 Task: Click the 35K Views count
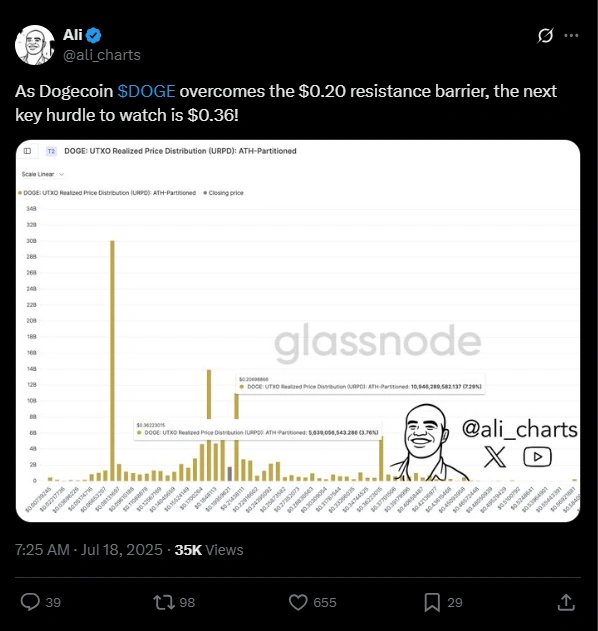(209, 550)
